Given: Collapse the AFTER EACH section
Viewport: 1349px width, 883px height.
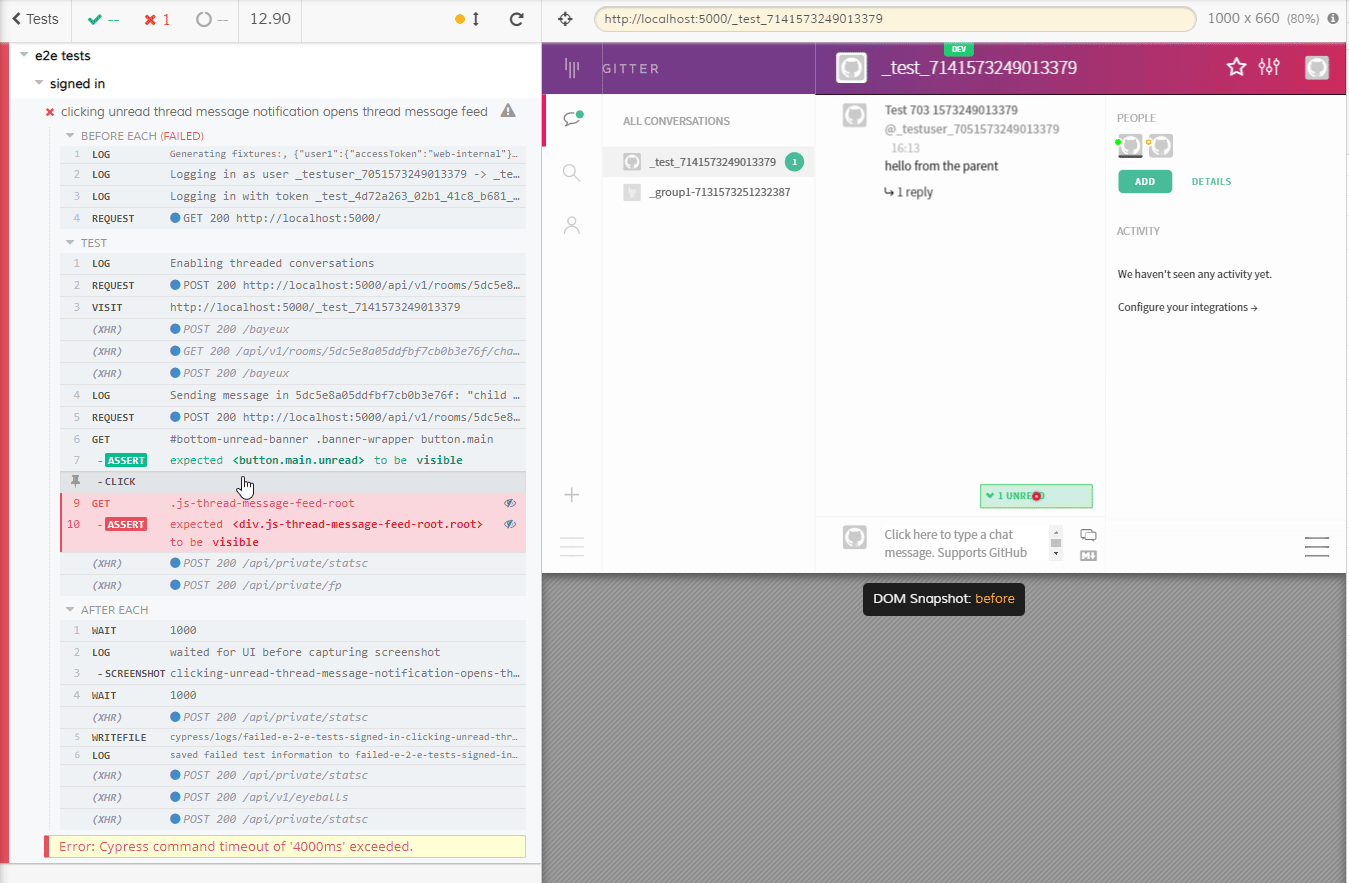Looking at the screenshot, I should 70,610.
